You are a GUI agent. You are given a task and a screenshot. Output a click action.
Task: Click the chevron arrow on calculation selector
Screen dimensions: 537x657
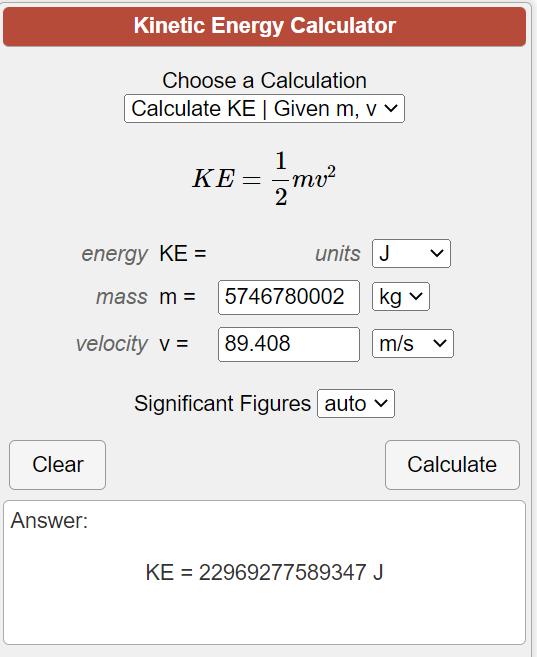391,109
